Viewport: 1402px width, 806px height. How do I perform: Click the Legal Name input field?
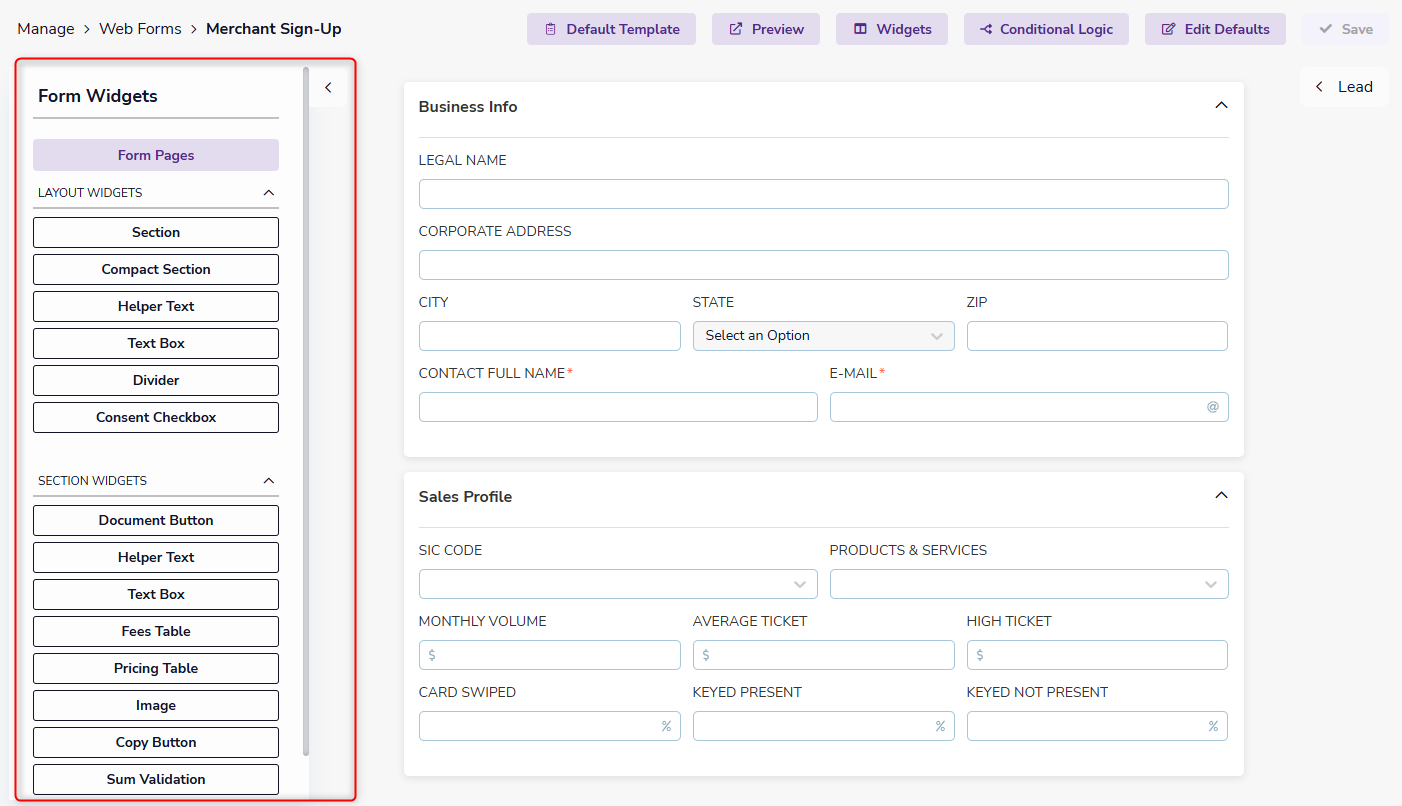pos(823,194)
